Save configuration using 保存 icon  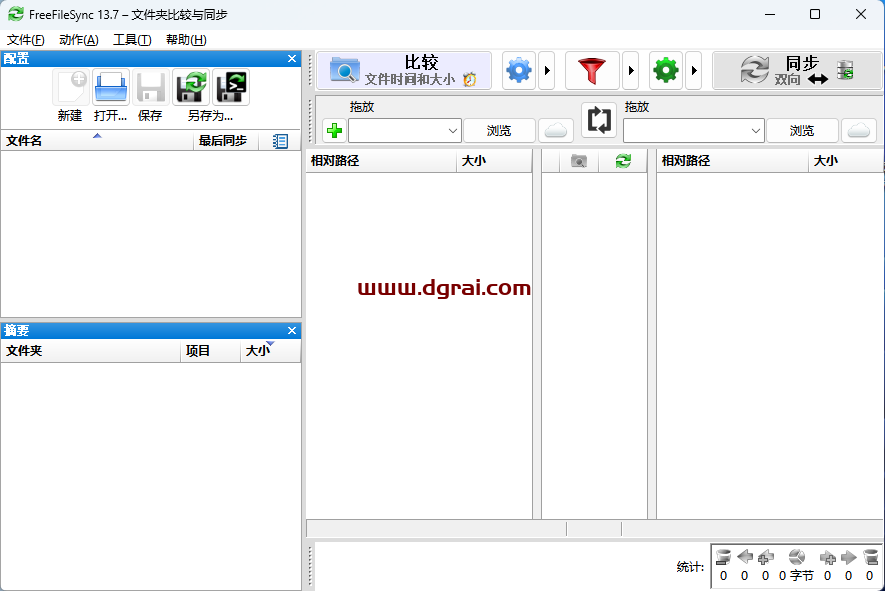(151, 87)
